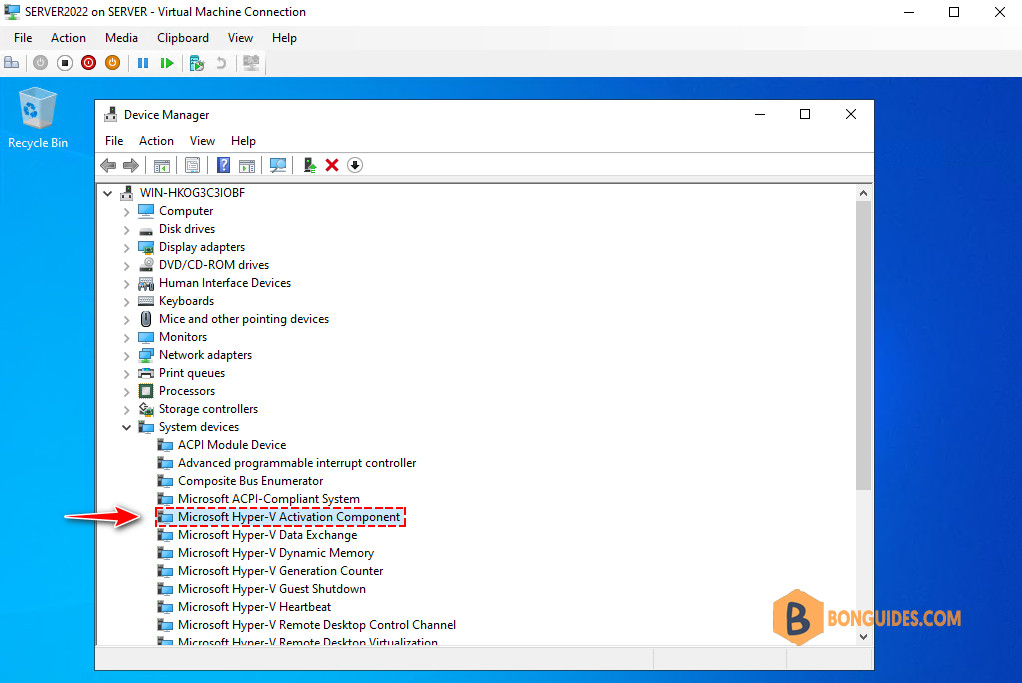Screen dimensions: 1022x683
Task: Select Microsoft Hyper-V Remote Desktop Control Channel
Action: pyautogui.click(x=317, y=625)
